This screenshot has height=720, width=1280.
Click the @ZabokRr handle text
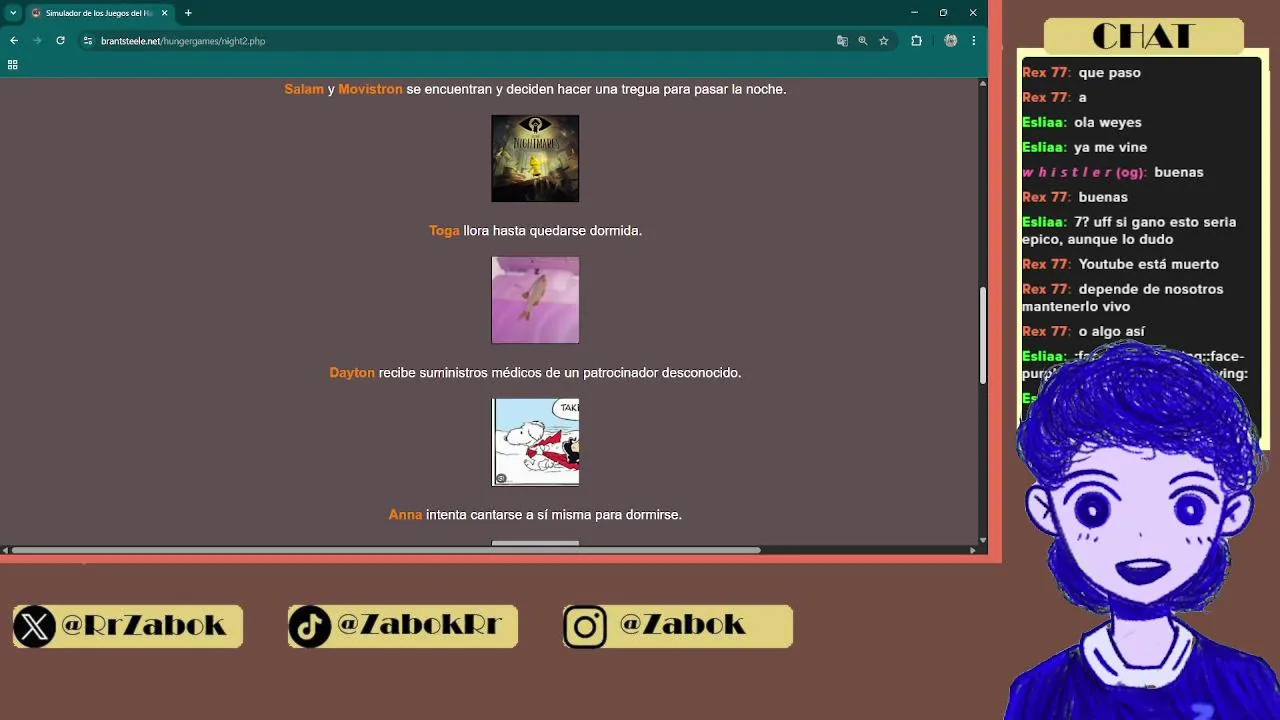point(419,625)
